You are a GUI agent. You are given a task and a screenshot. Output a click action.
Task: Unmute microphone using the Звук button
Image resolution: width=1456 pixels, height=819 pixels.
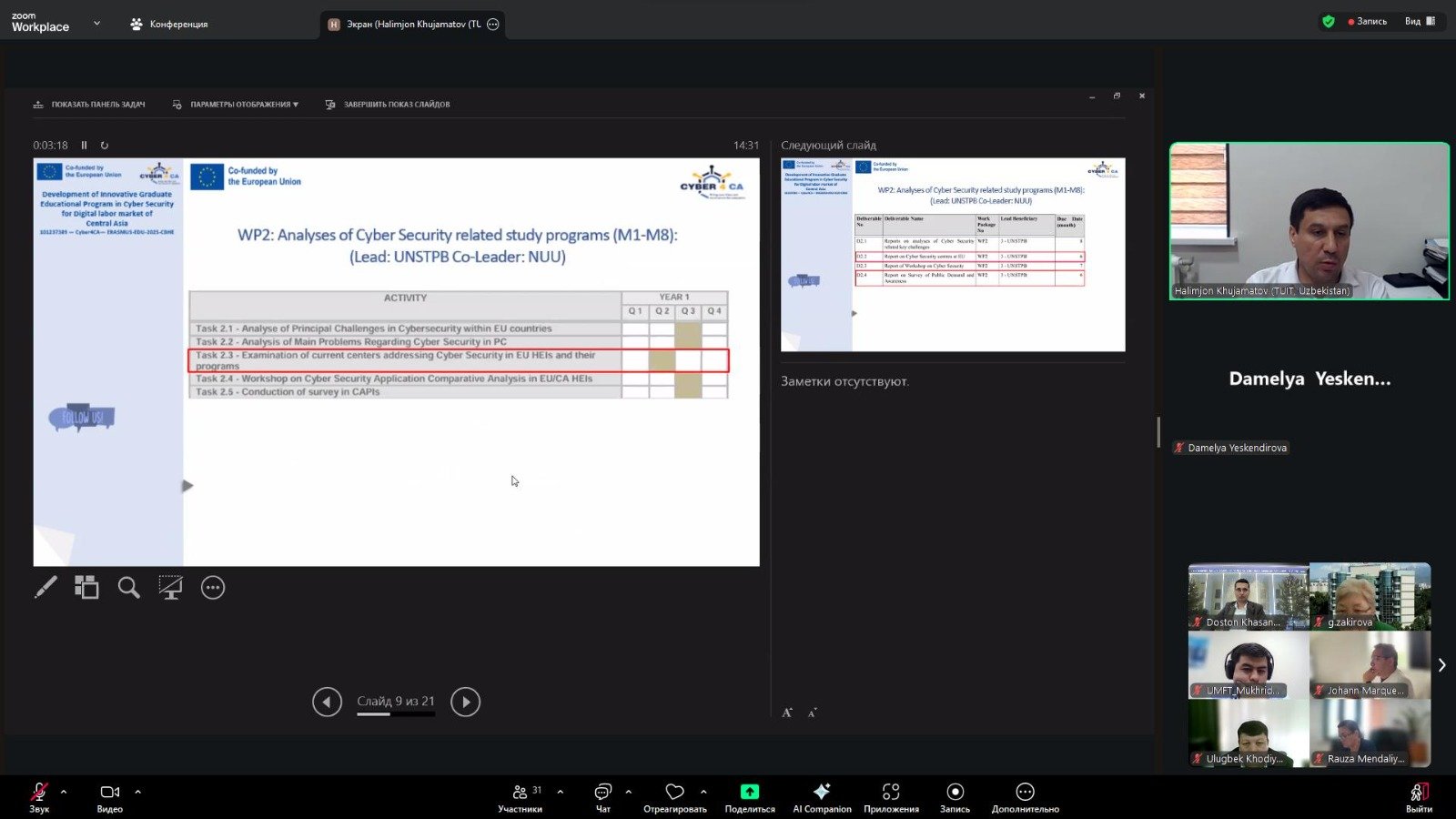(39, 797)
